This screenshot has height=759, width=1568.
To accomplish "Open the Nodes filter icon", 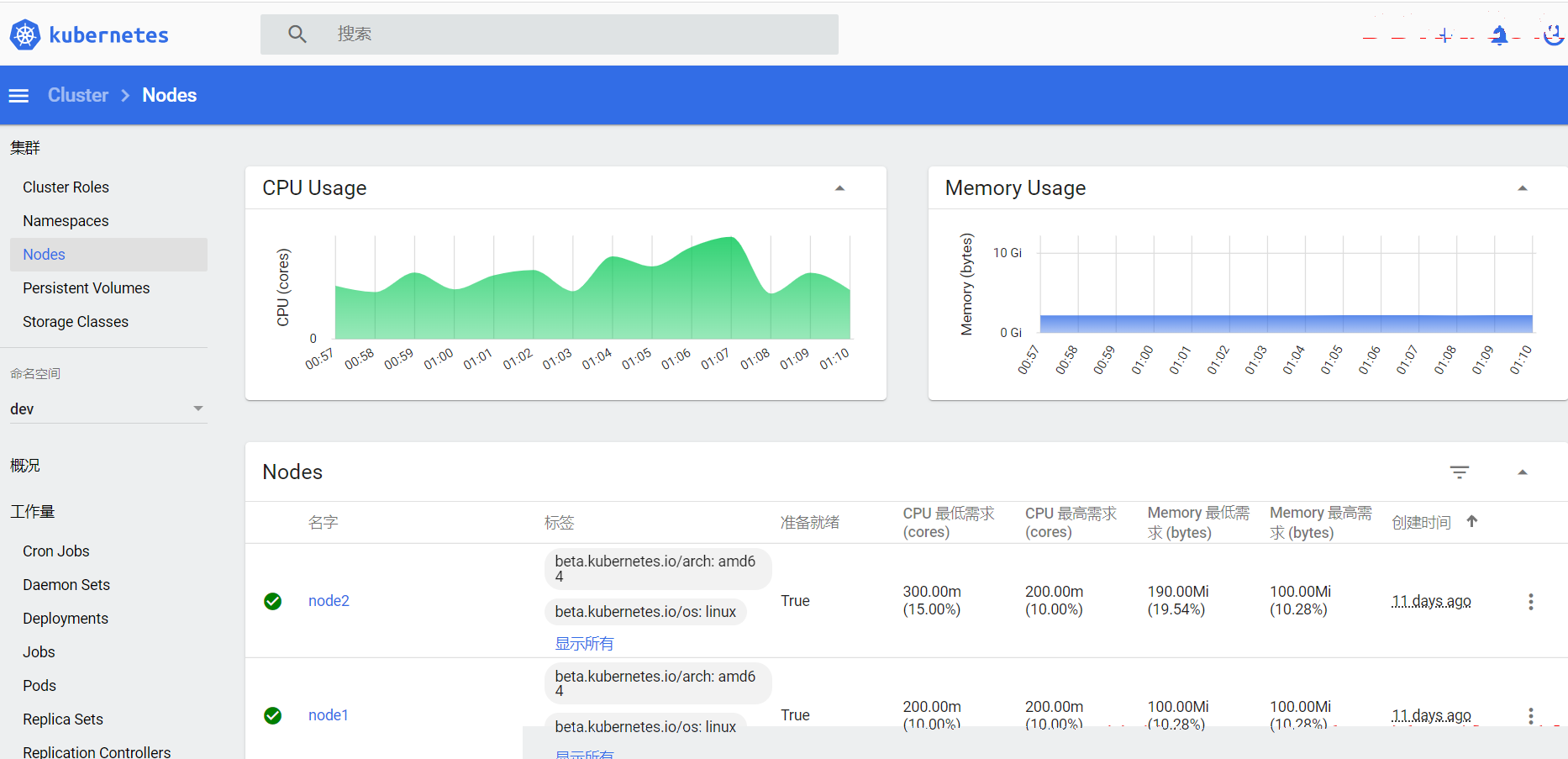I will tap(1460, 472).
